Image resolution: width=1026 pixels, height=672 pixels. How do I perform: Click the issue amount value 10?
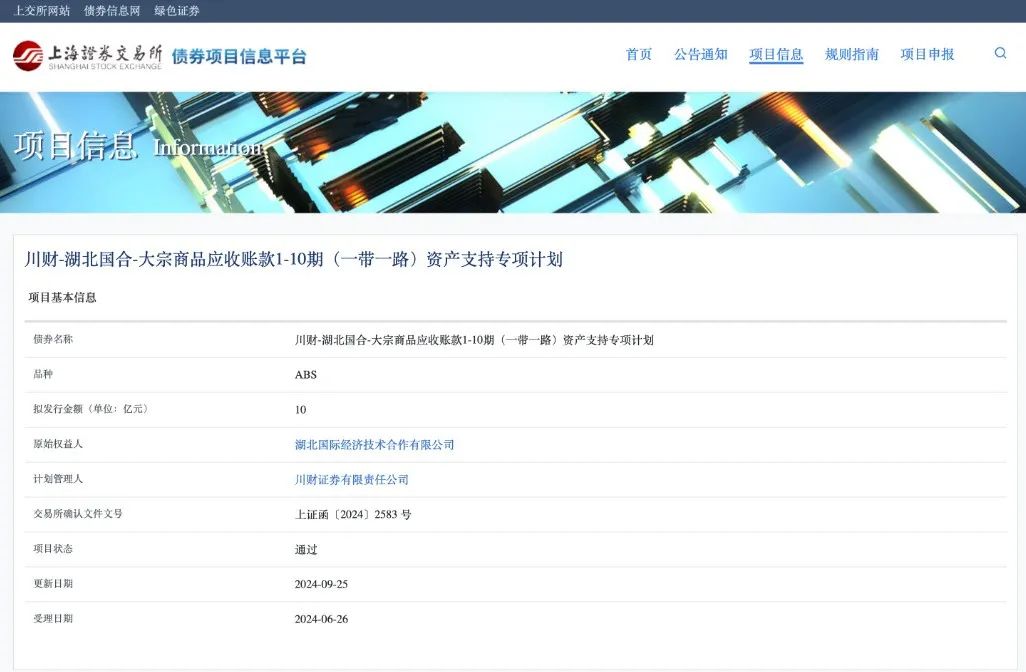click(x=300, y=410)
